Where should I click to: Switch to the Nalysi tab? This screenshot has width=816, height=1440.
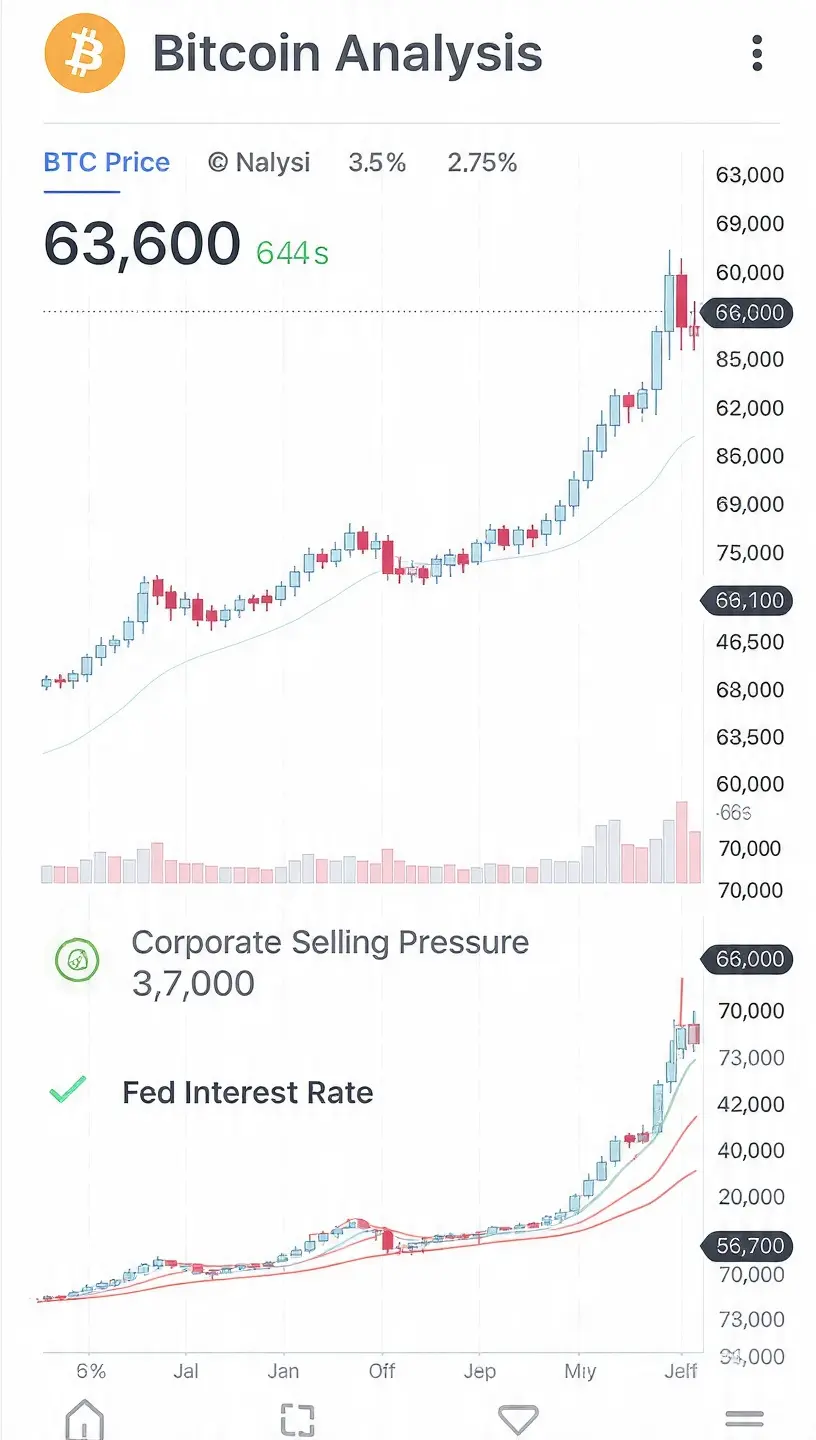[259, 162]
